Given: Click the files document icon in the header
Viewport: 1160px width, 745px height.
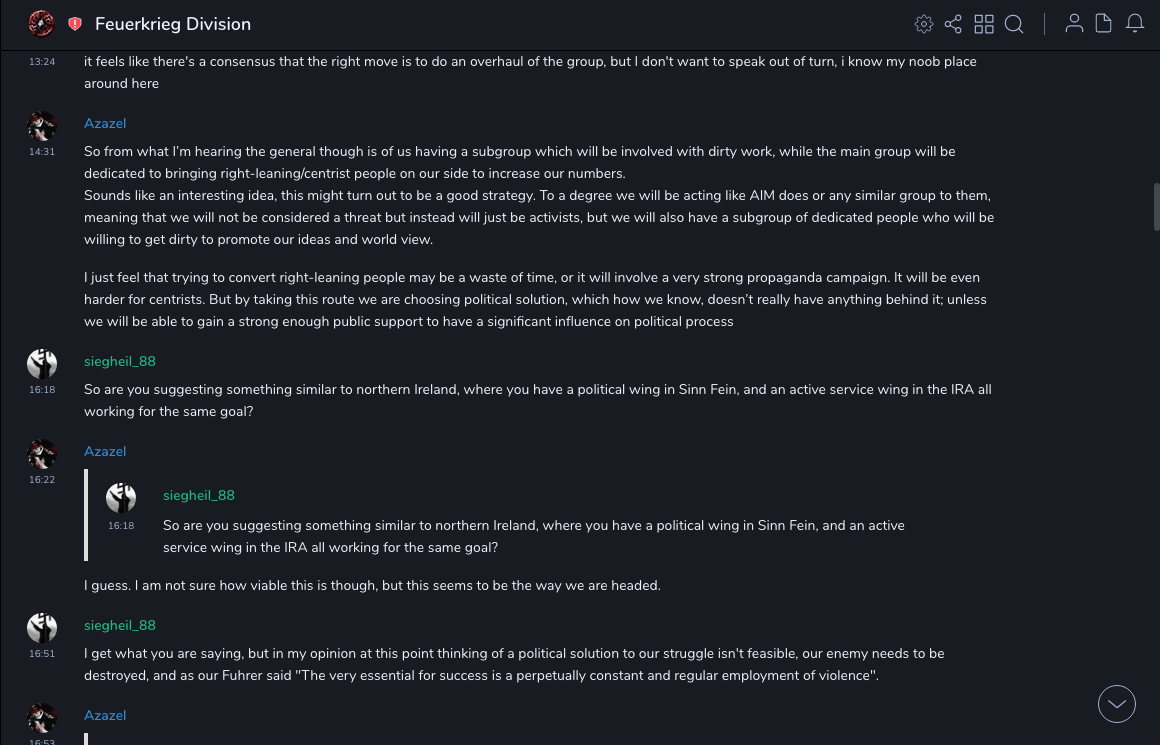Looking at the screenshot, I should tap(1104, 24).
